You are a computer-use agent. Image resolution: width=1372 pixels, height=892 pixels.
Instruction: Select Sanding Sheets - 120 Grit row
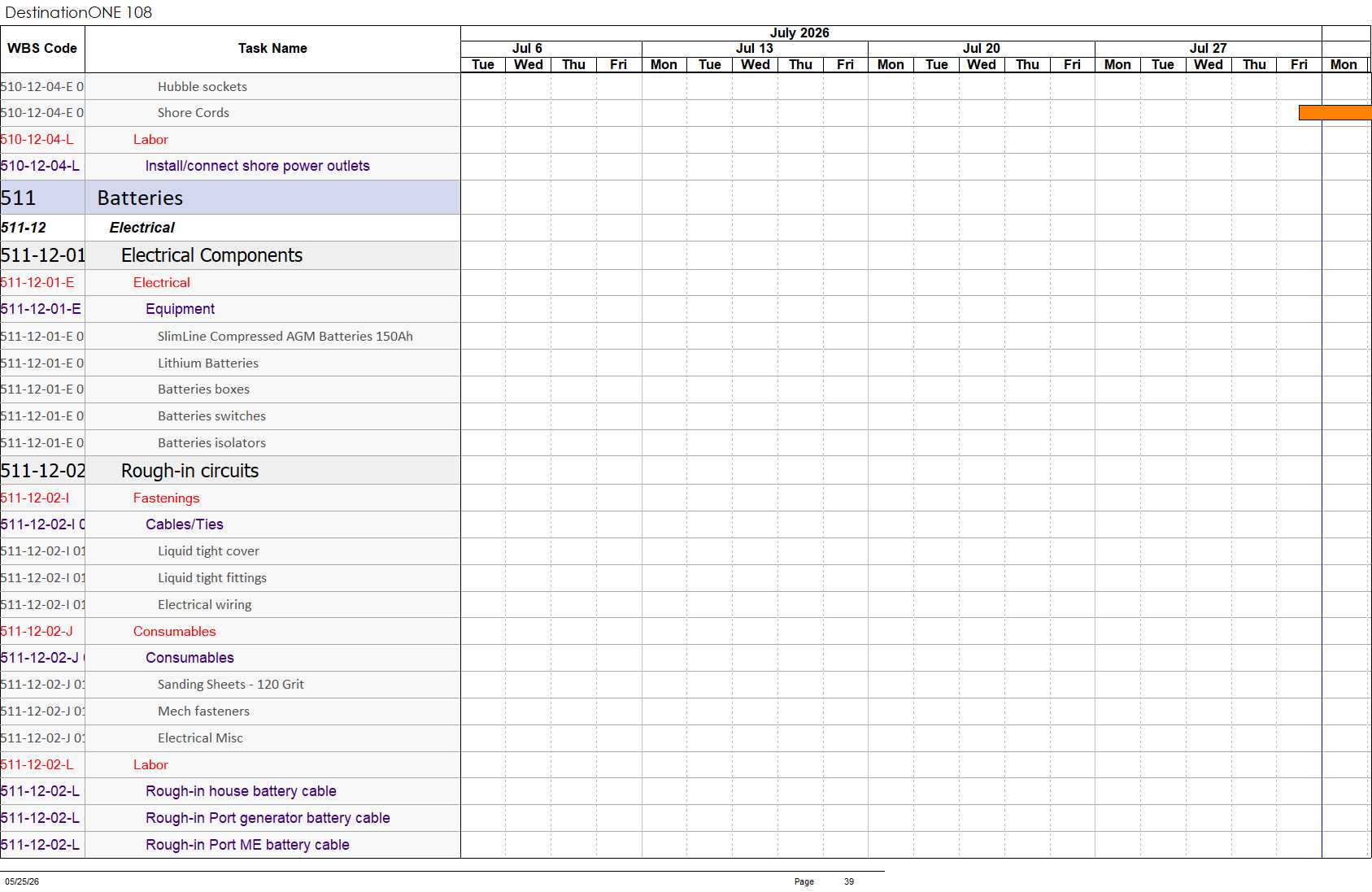click(x=230, y=685)
